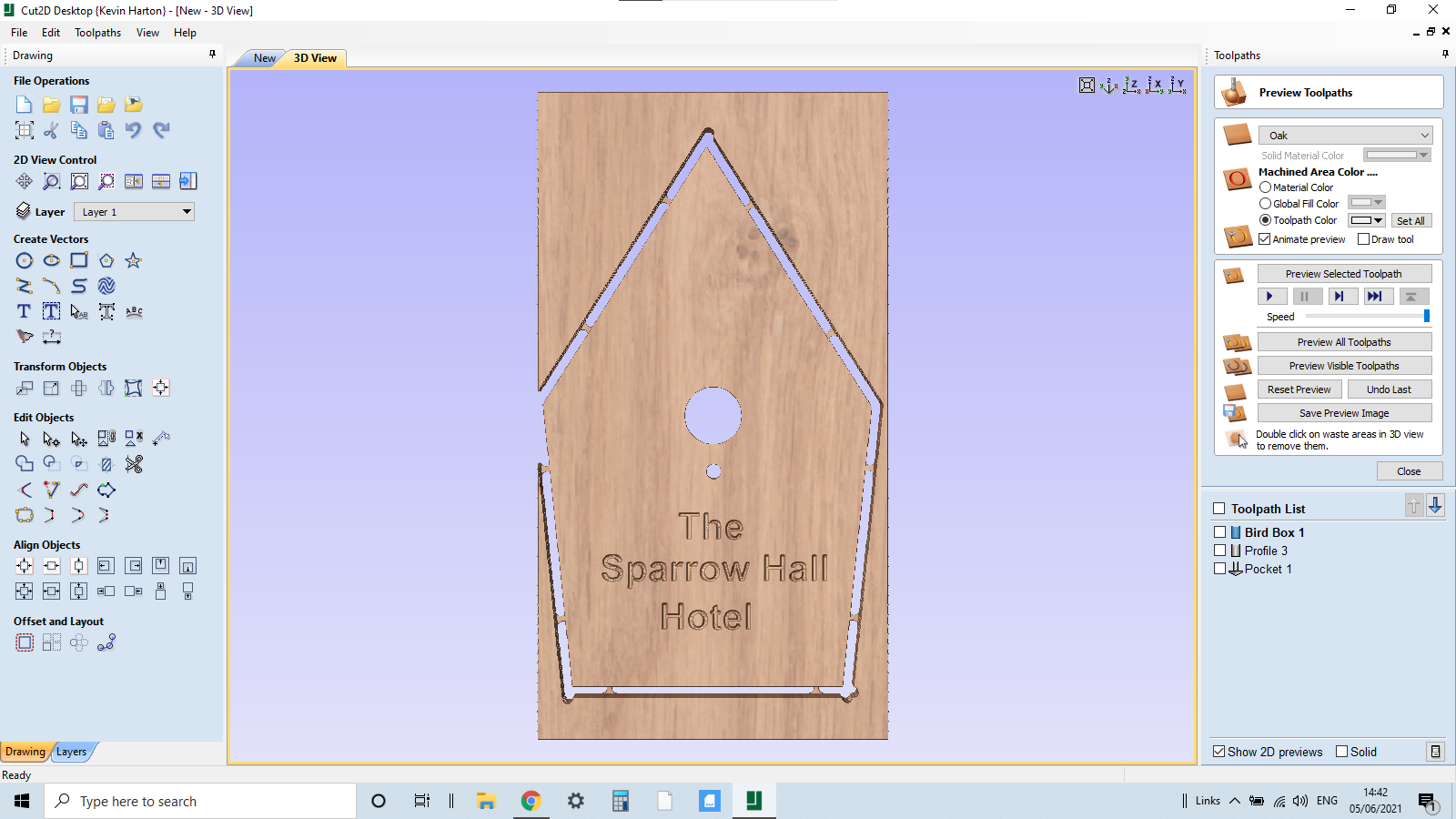Open the Layer 1 dropdown
The image size is (1456, 819).
click(134, 211)
